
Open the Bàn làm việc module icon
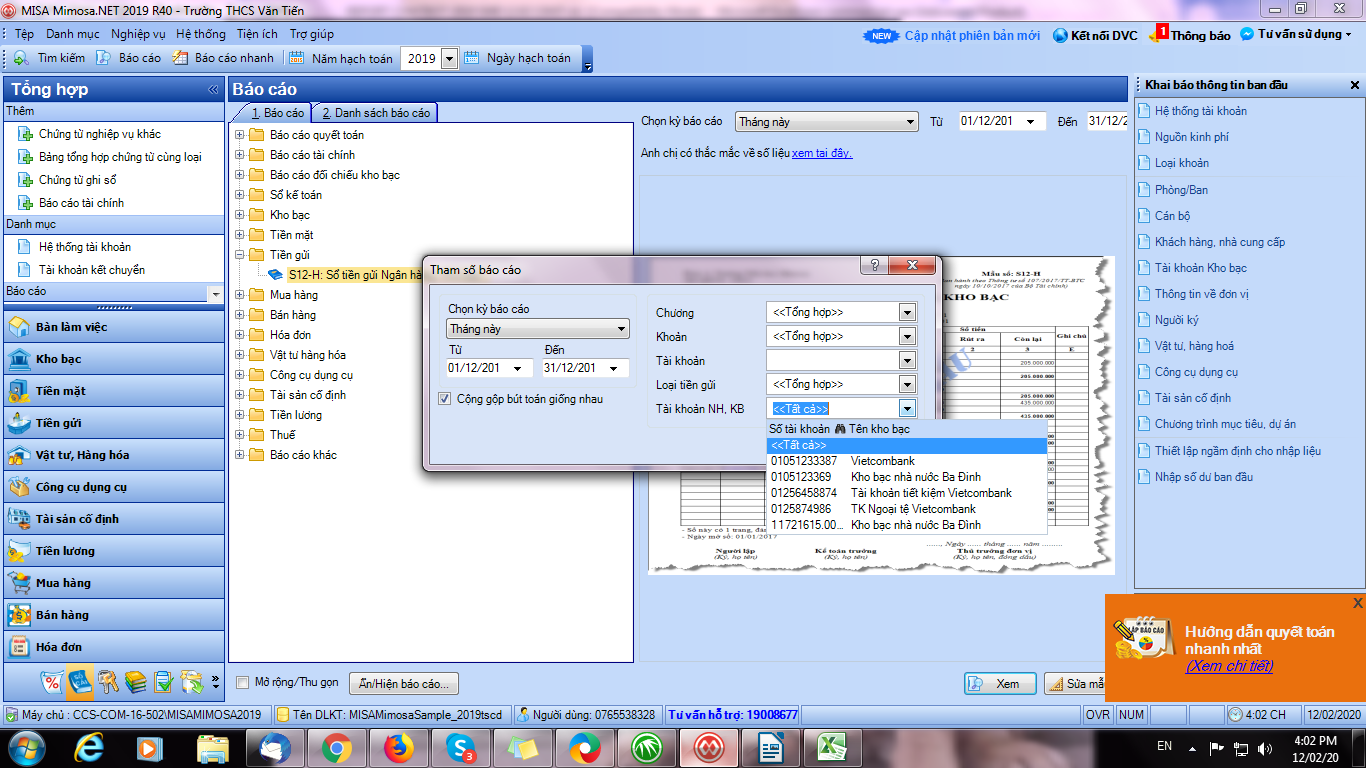pos(18,327)
